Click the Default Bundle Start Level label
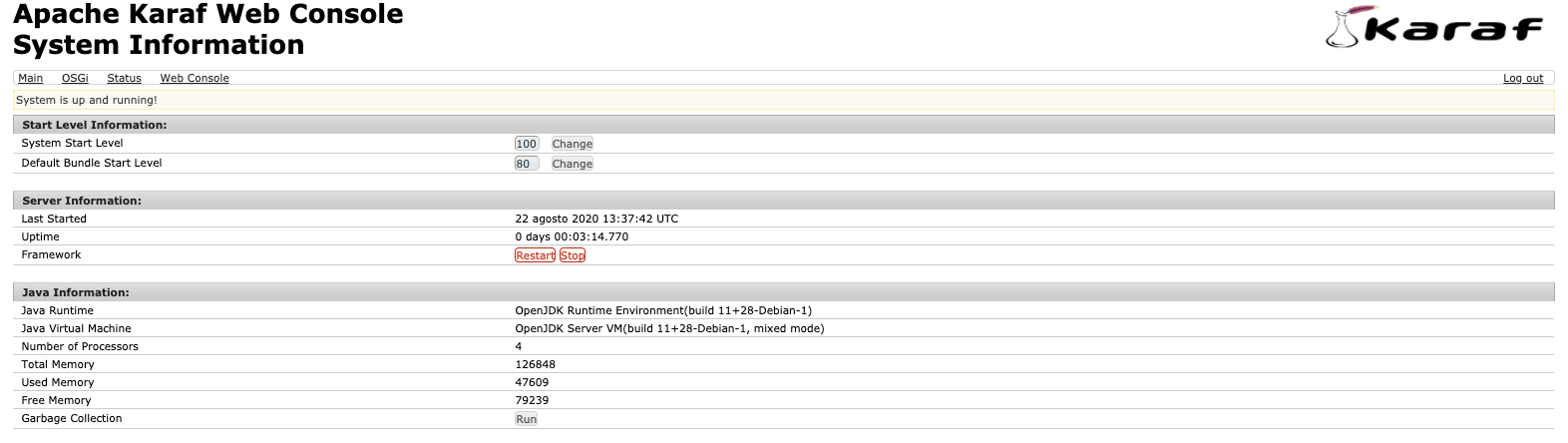Image resolution: width=1568 pixels, height=443 pixels. point(92,163)
